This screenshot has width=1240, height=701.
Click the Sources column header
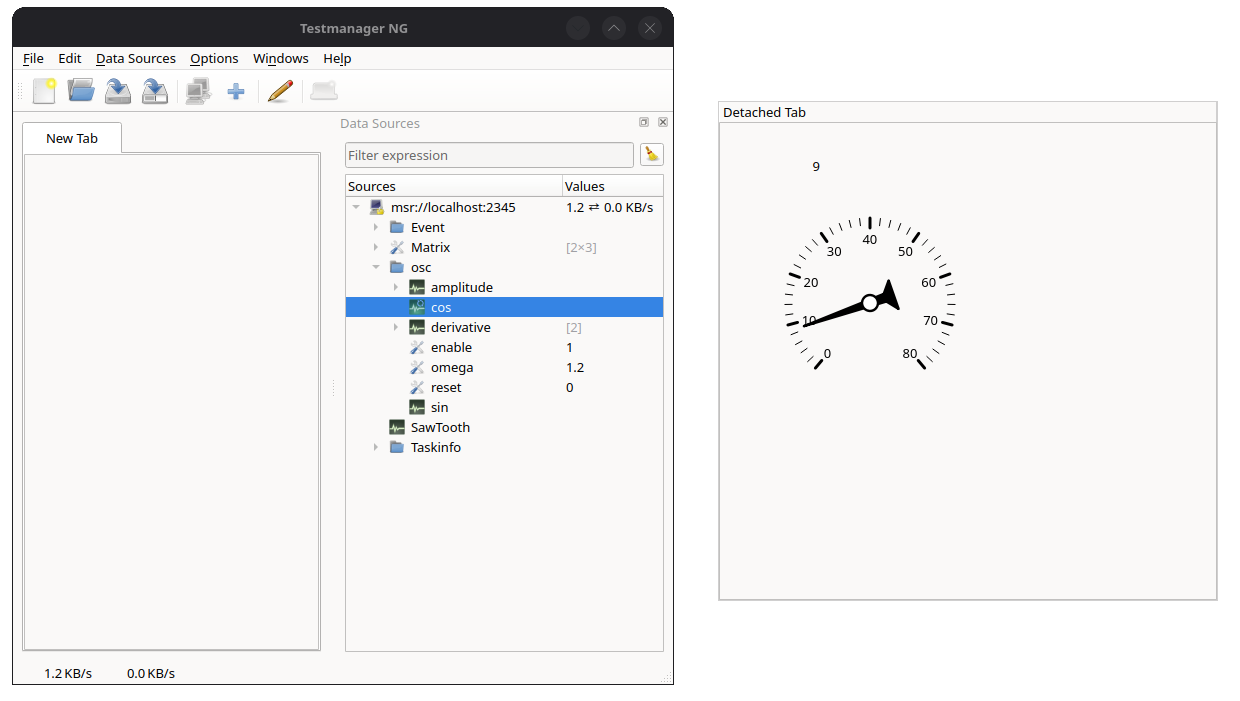click(454, 186)
